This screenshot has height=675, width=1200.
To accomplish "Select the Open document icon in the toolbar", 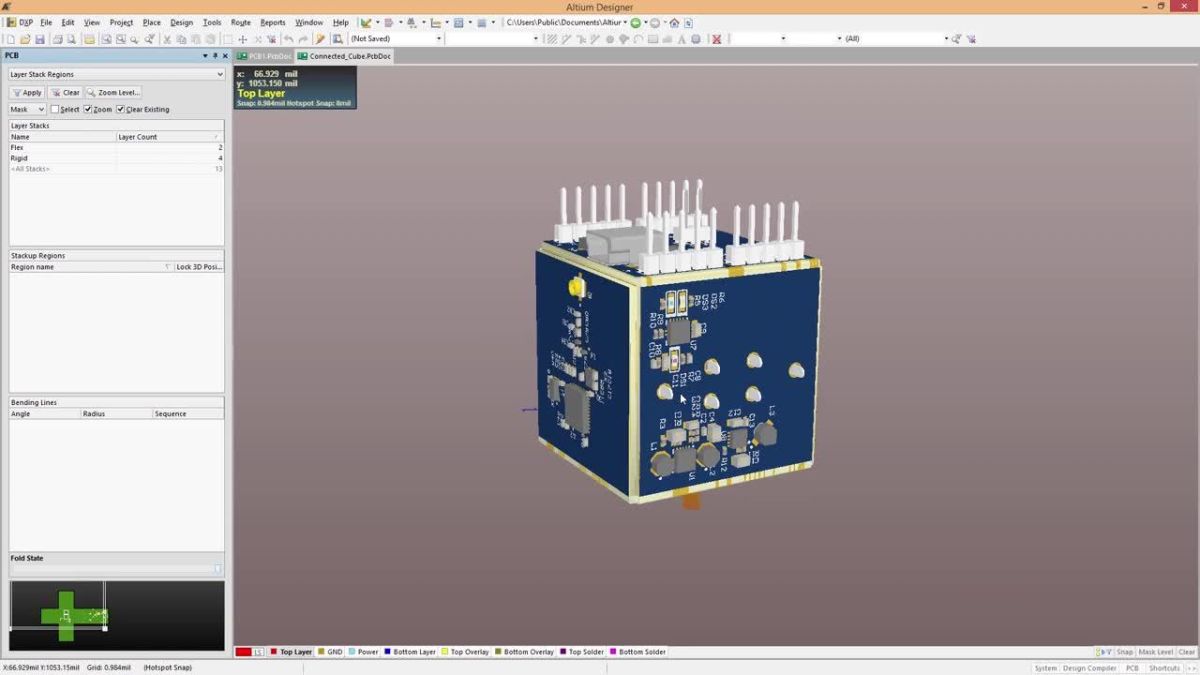I will [x=27, y=38].
